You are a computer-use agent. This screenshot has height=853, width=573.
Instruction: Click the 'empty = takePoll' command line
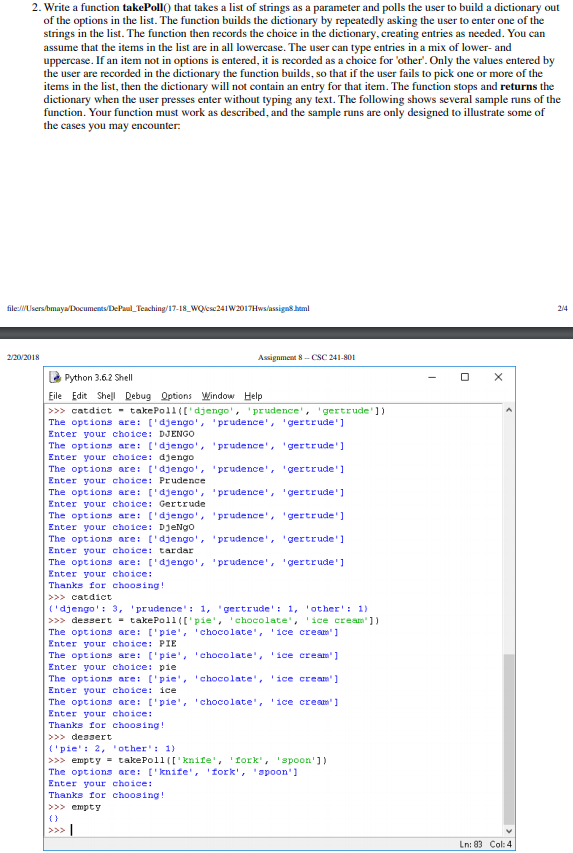tap(188, 760)
